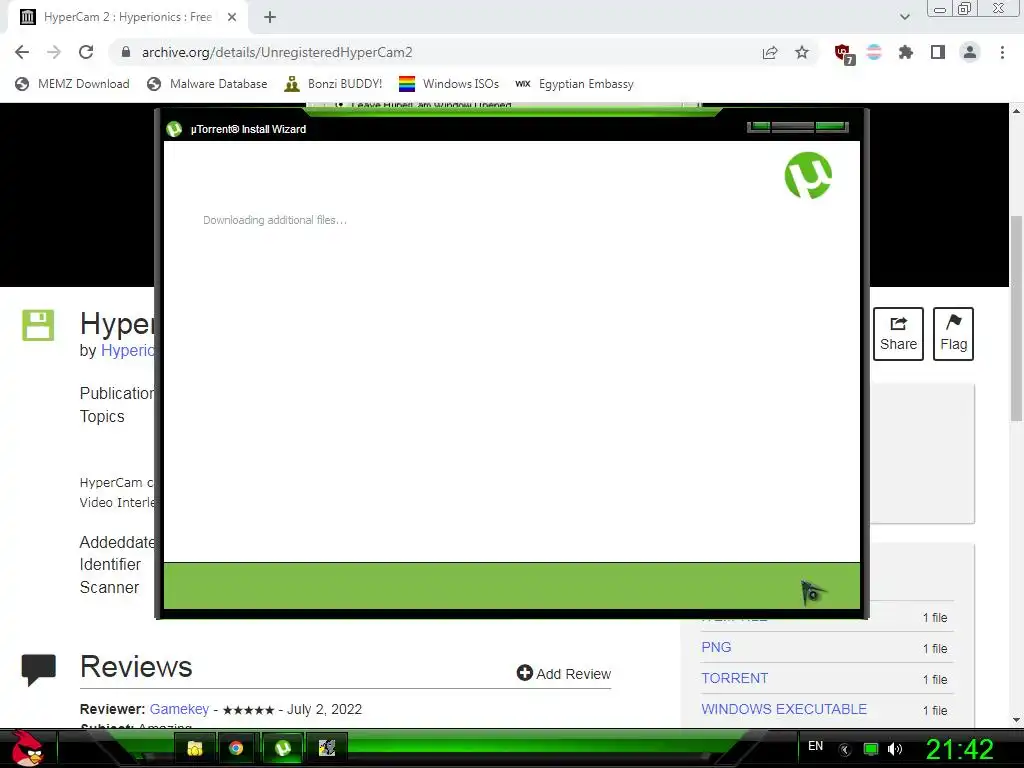1024x768 pixels.
Task: Close the HyperCam 2 tab
Action: click(x=232, y=17)
